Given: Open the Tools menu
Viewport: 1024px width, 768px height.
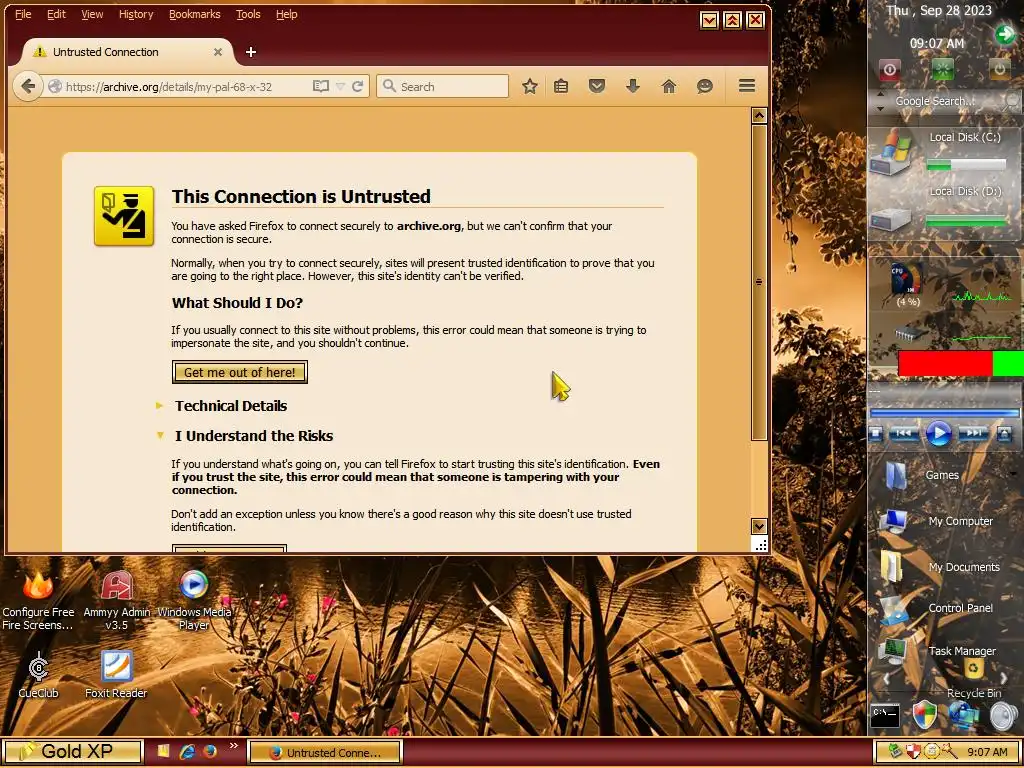Looking at the screenshot, I should 248,14.
